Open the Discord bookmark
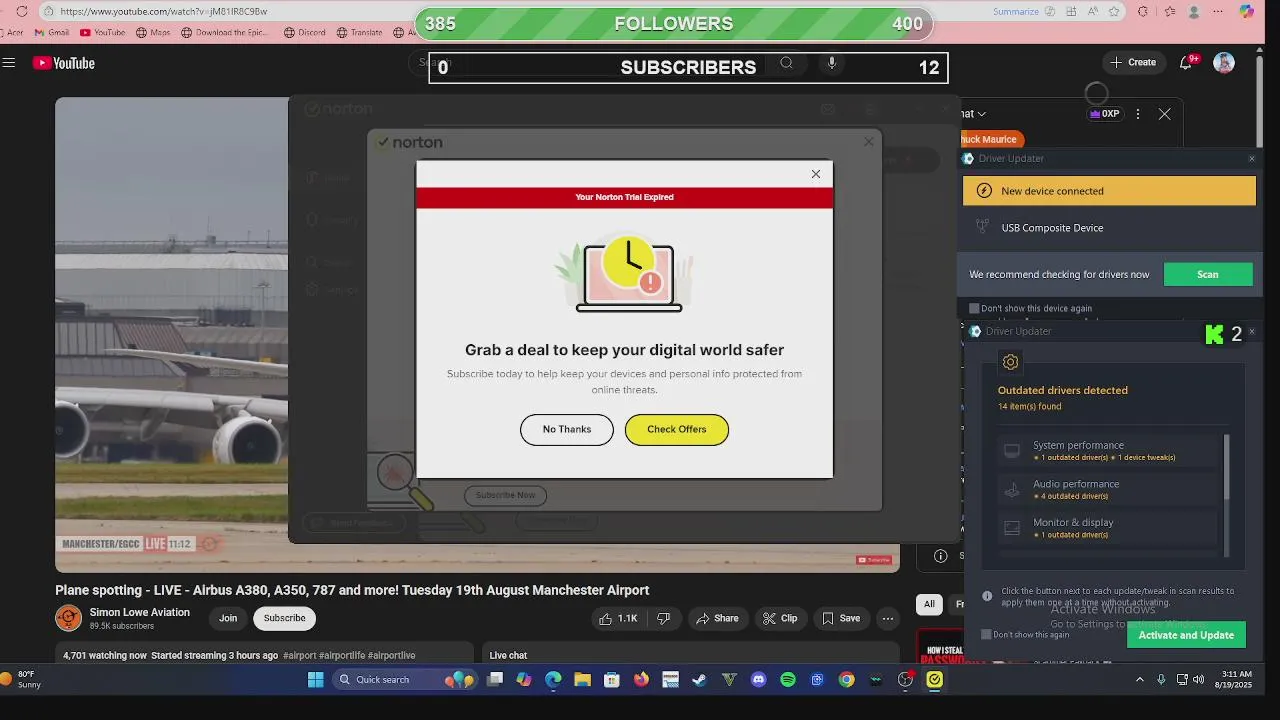The height and width of the screenshot is (720, 1280). pyautogui.click(x=304, y=32)
